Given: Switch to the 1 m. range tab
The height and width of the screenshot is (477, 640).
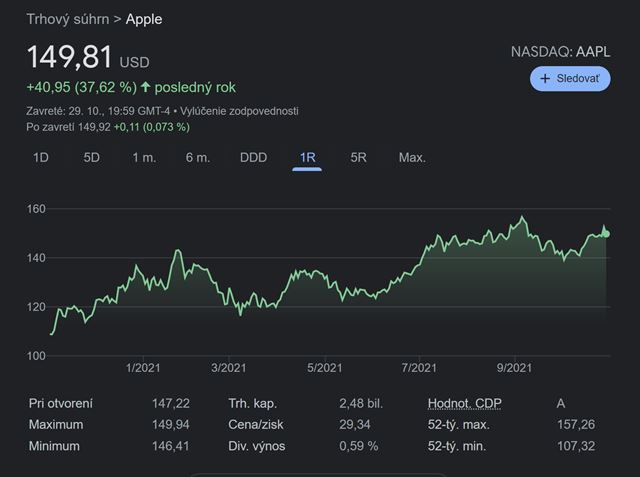Looking at the screenshot, I should (144, 158).
